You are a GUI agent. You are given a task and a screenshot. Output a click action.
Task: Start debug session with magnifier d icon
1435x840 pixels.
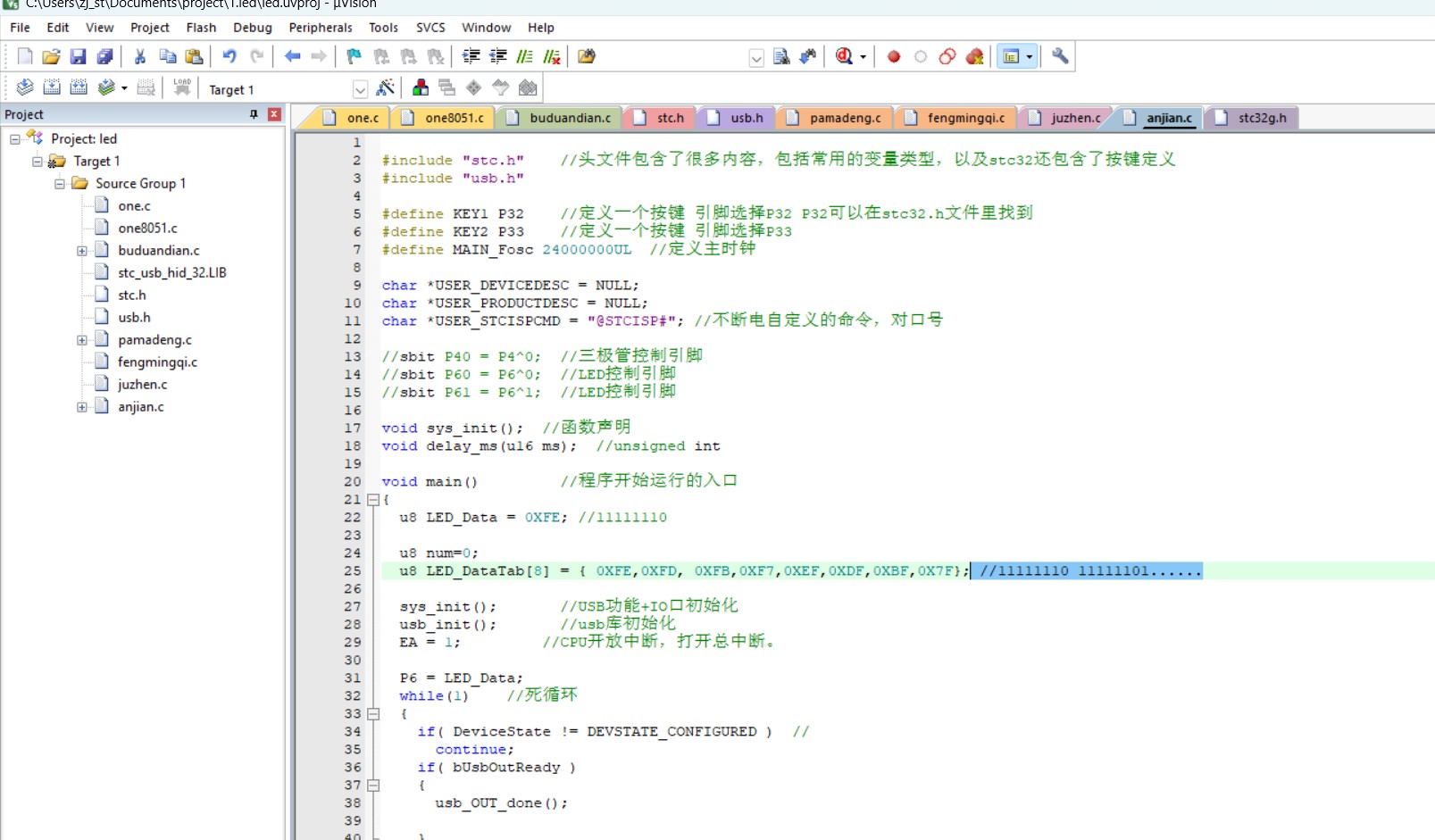click(x=844, y=56)
